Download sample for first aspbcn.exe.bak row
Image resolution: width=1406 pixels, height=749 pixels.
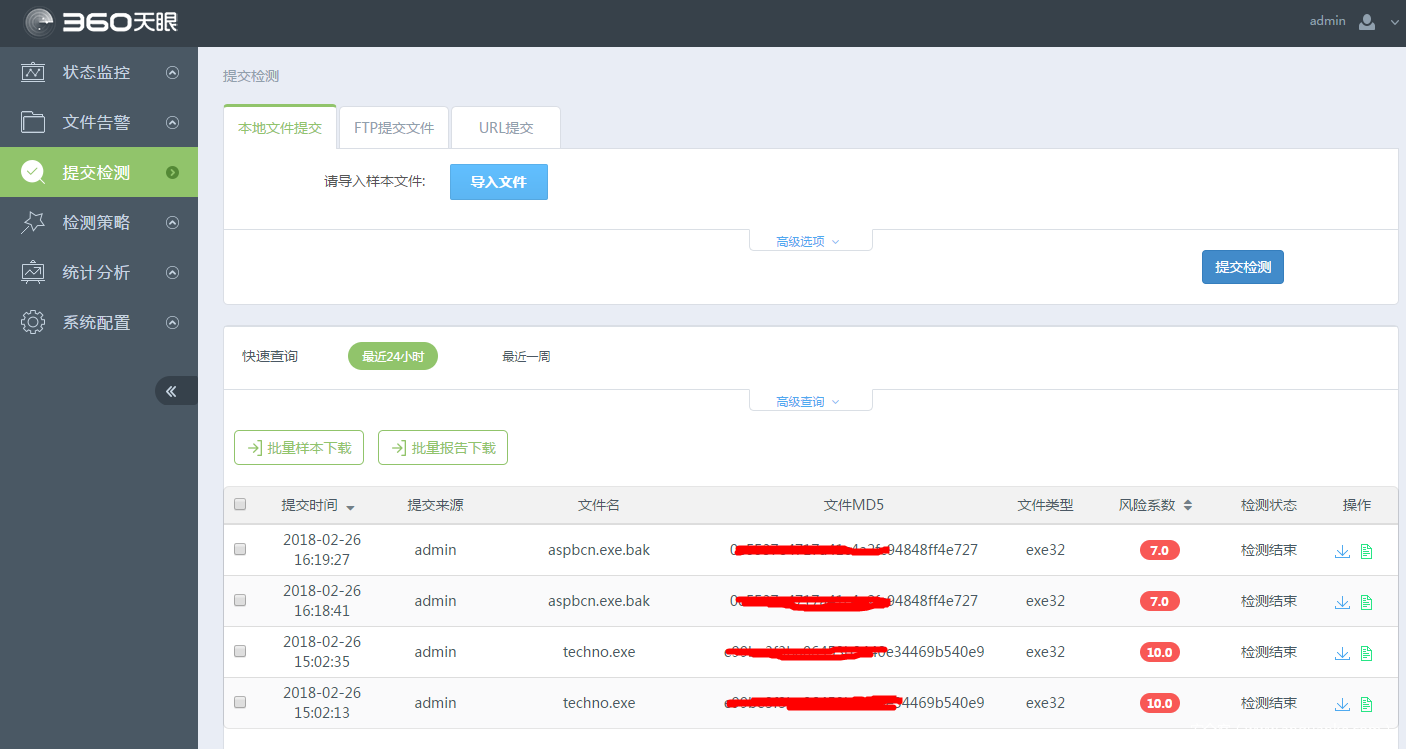coord(1342,551)
